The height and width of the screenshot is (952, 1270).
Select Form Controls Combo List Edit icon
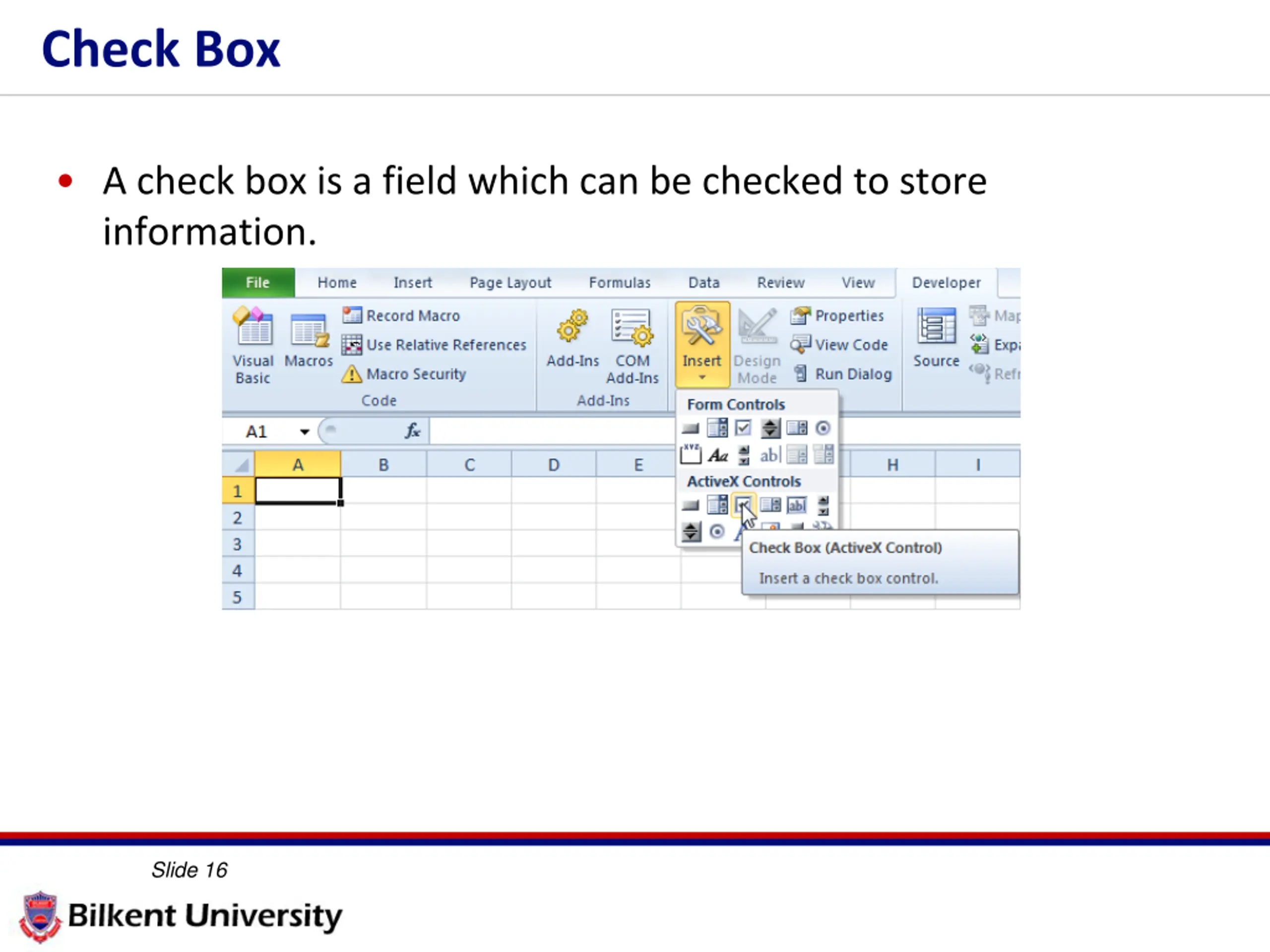tap(796, 455)
